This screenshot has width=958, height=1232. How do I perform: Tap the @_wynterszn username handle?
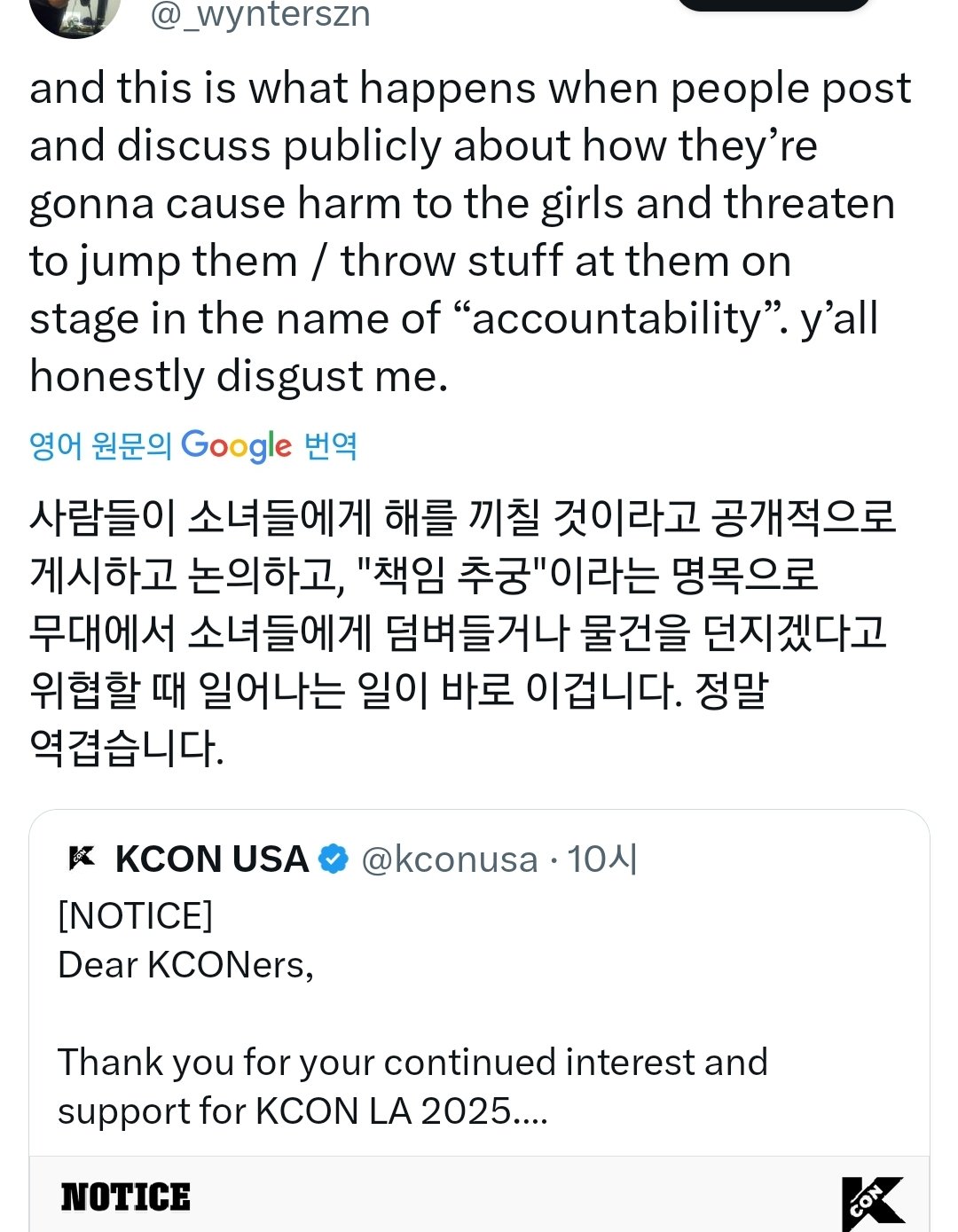(260, 14)
